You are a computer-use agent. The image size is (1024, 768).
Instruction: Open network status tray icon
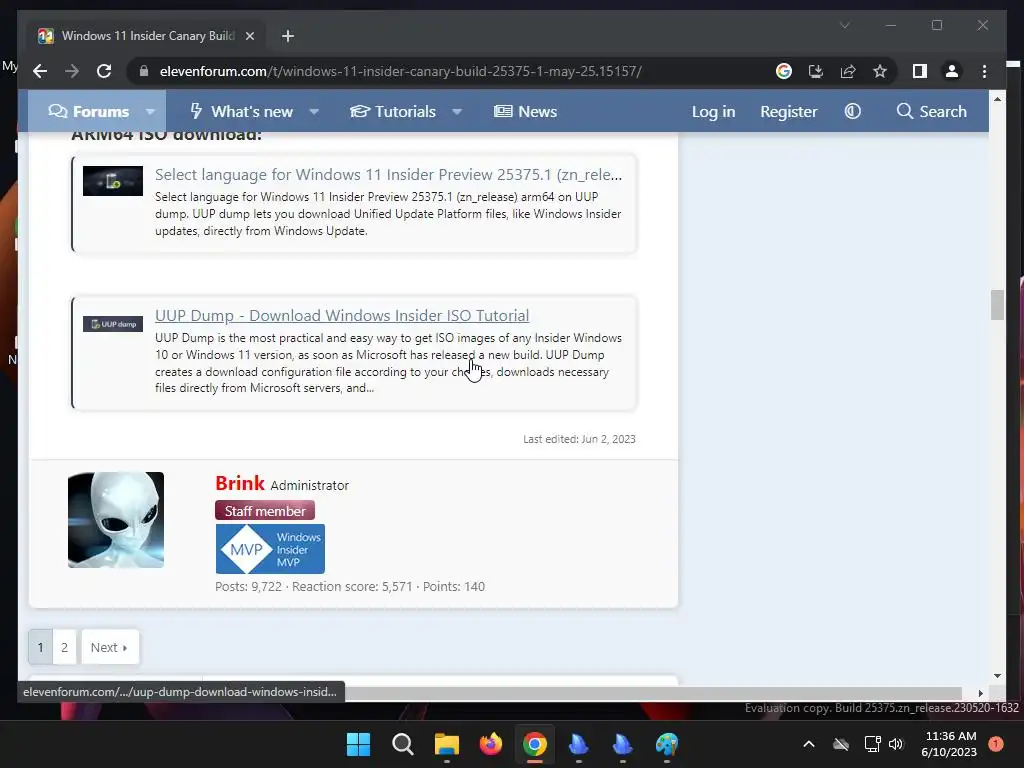tap(872, 744)
